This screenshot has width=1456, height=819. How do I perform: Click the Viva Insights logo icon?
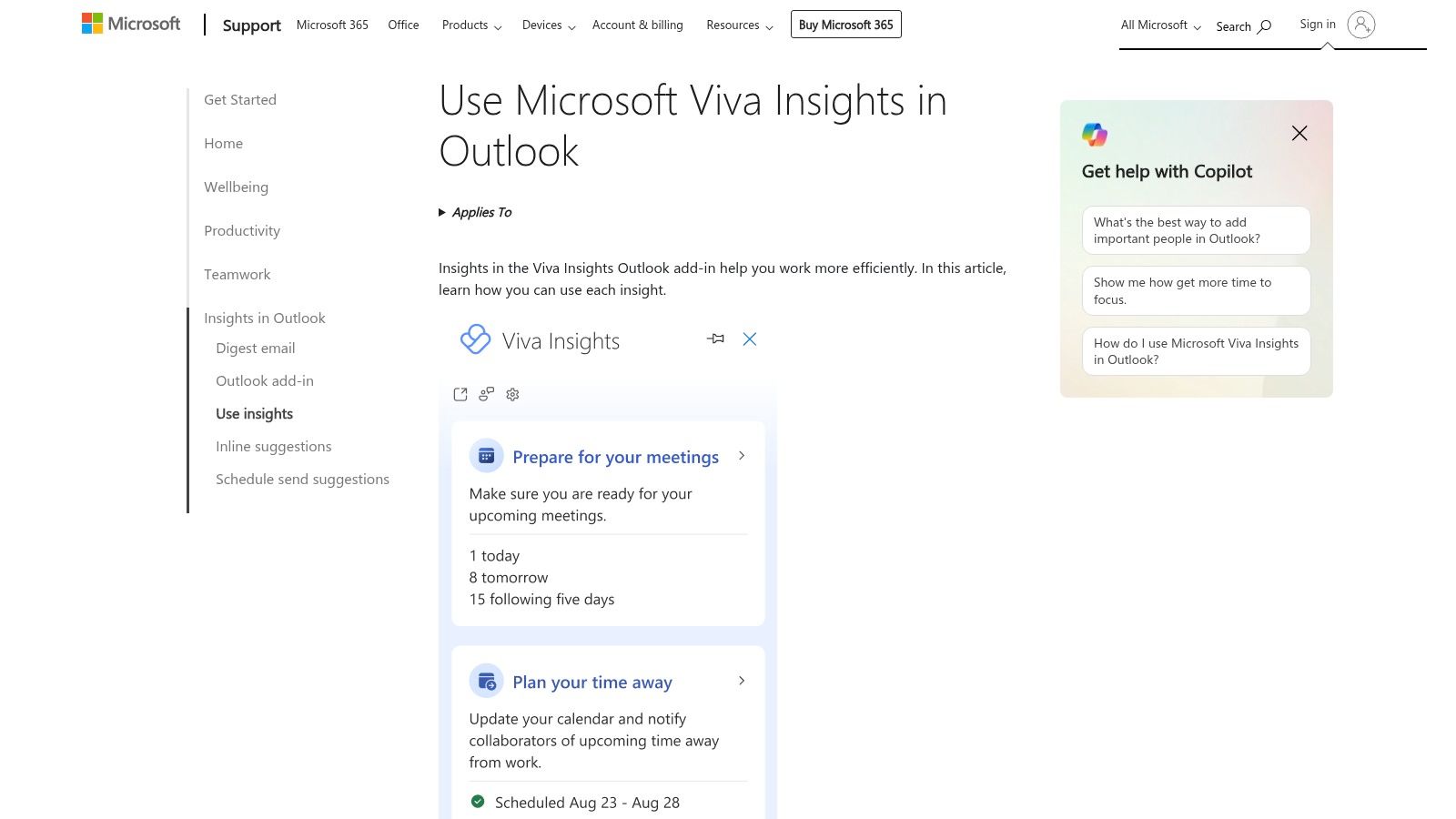(x=475, y=339)
